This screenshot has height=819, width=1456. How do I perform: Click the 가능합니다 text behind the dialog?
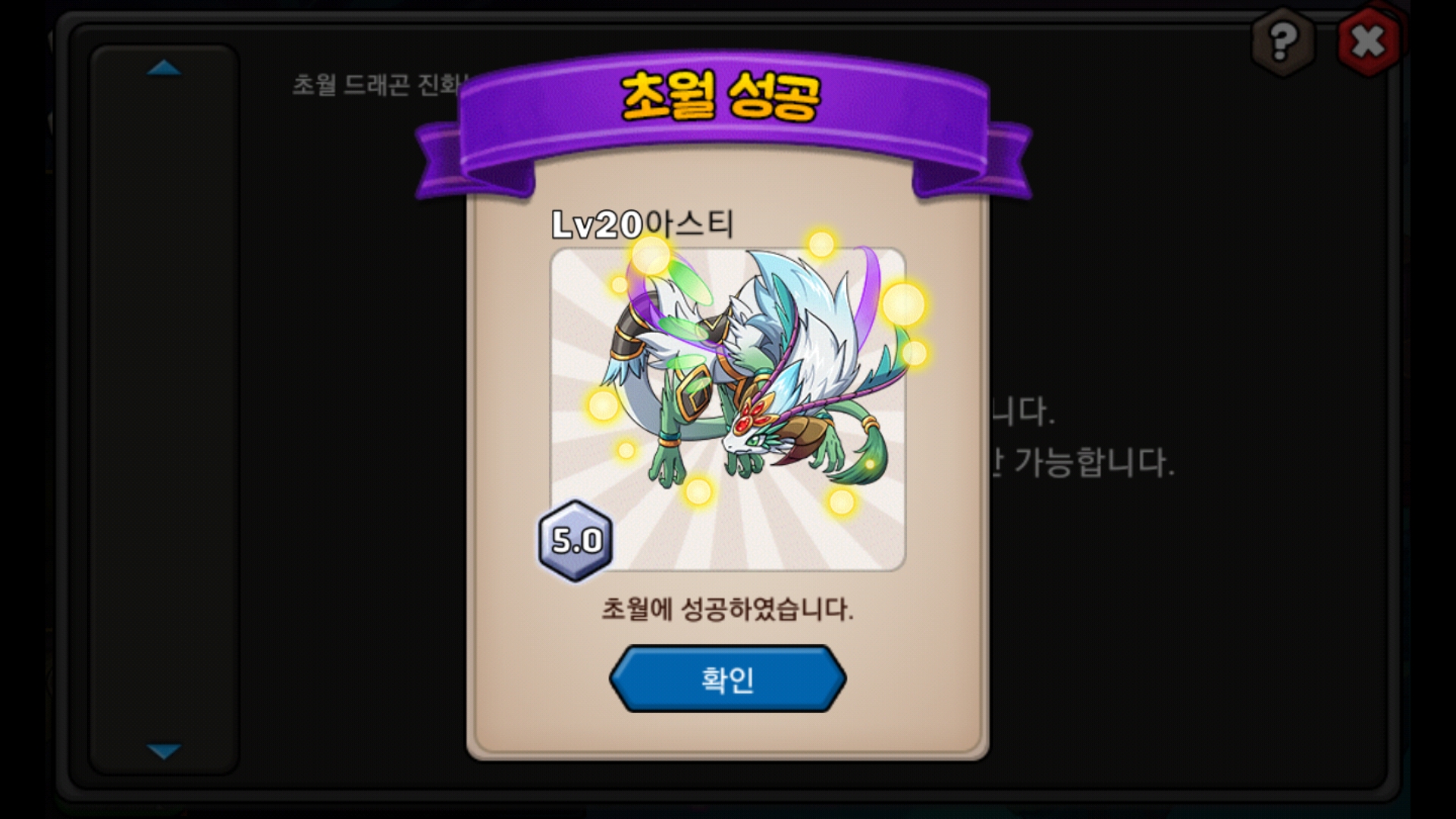point(1094,463)
